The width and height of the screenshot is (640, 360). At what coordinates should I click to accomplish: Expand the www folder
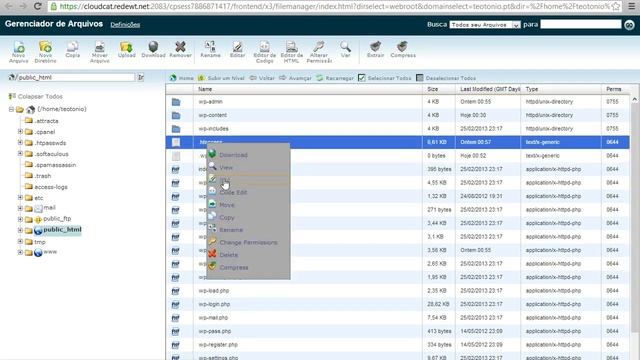tap(20, 252)
